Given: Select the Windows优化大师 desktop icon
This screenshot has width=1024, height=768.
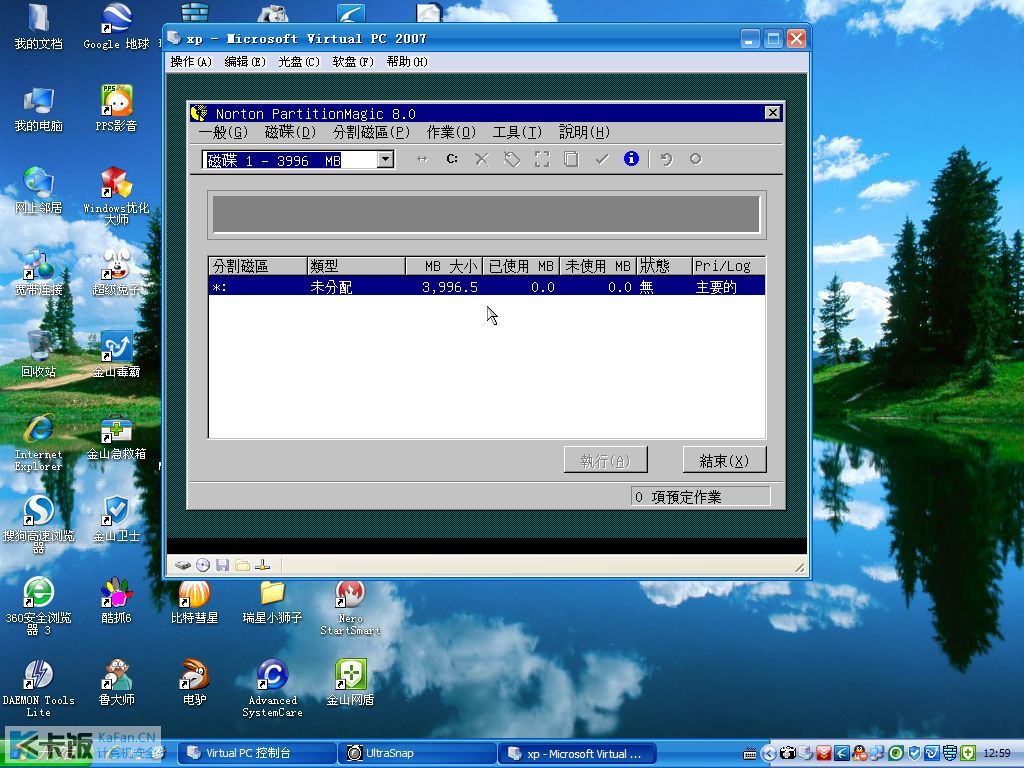Looking at the screenshot, I should pyautogui.click(x=116, y=195).
